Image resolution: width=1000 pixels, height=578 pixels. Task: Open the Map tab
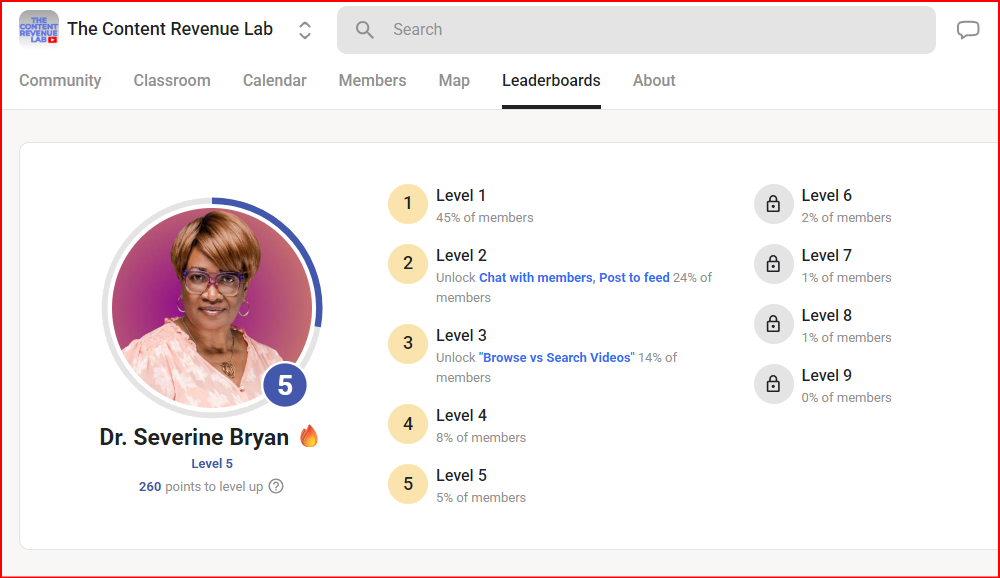[454, 81]
